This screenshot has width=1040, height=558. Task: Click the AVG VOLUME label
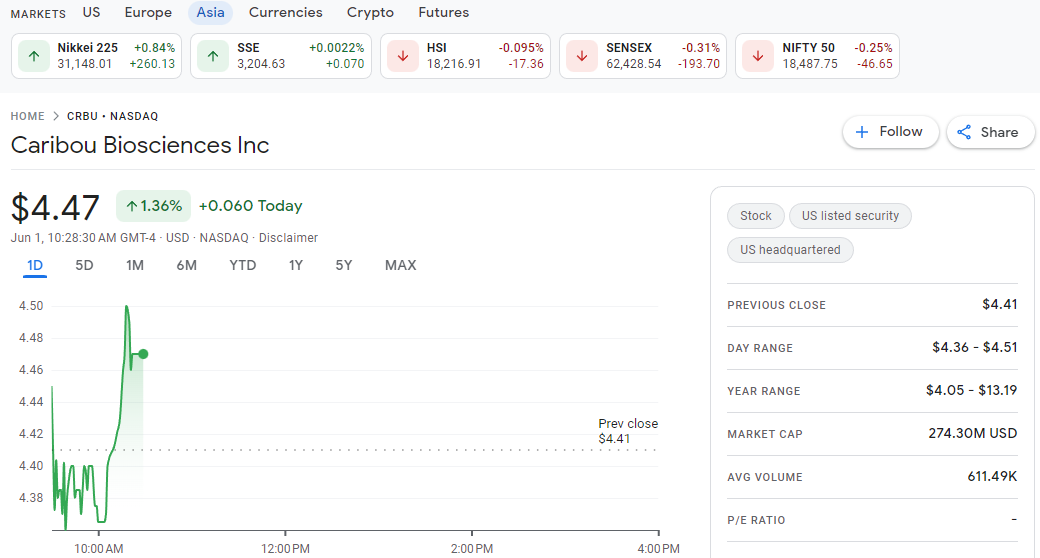point(765,477)
